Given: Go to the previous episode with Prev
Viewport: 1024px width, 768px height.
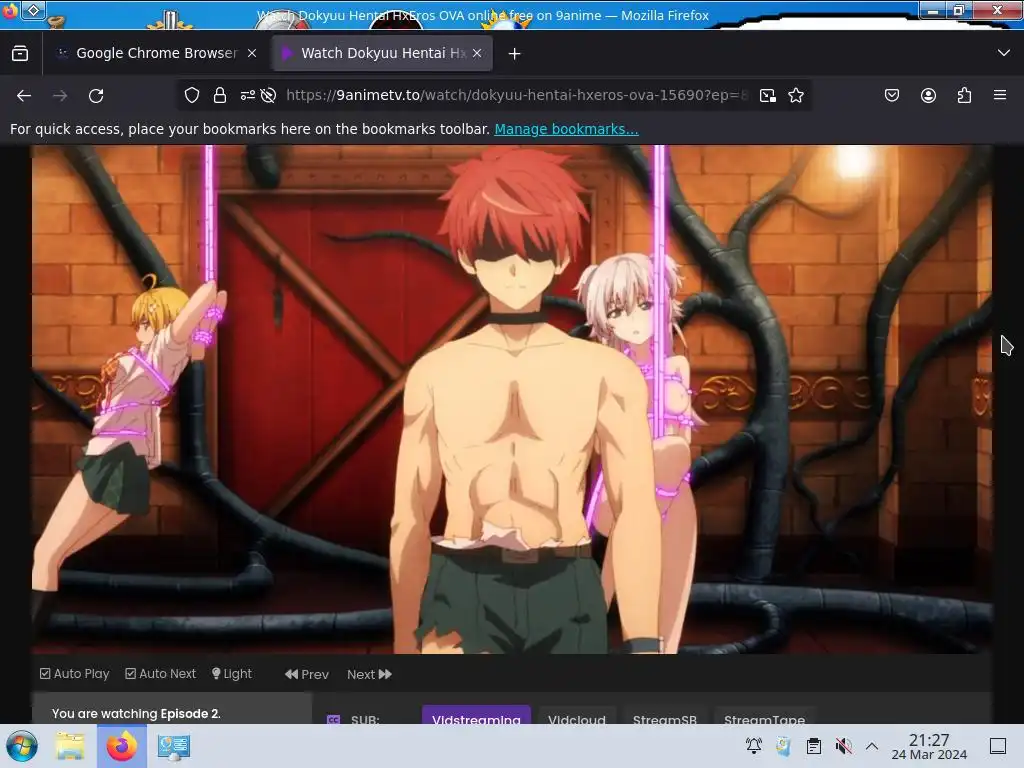Looking at the screenshot, I should 307,674.
